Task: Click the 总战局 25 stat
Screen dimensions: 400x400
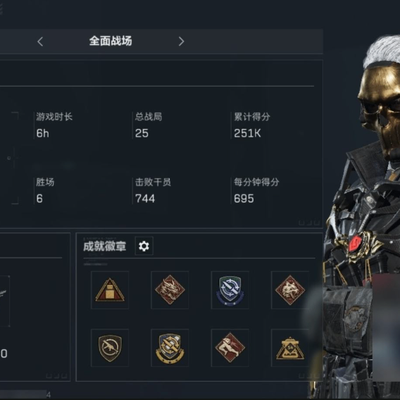Action: point(148,125)
